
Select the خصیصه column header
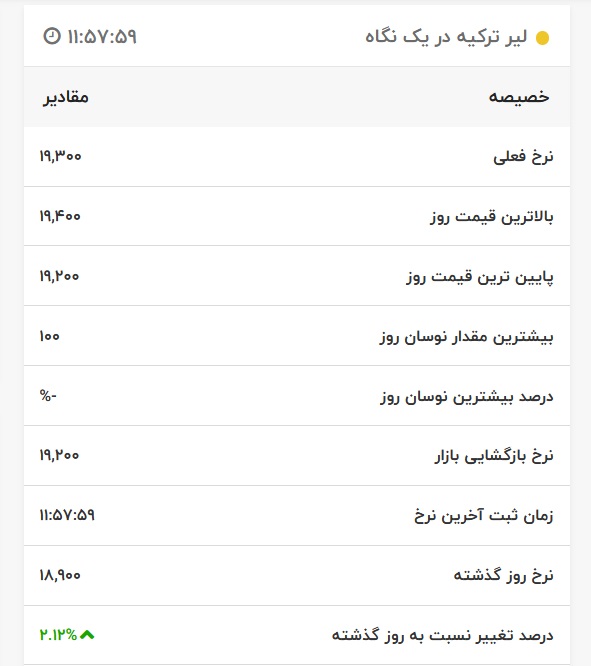coord(519,97)
